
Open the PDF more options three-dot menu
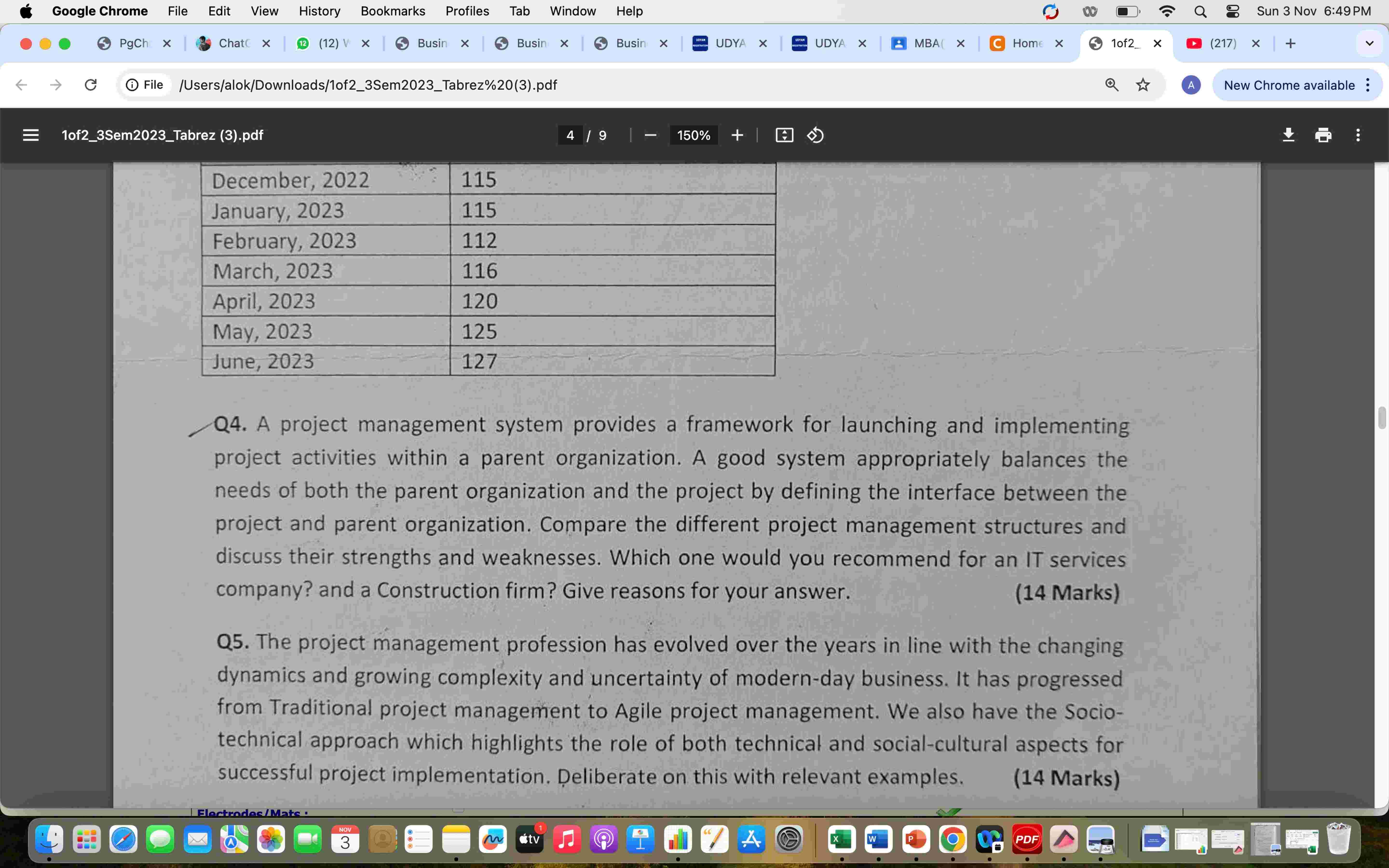(1358, 135)
